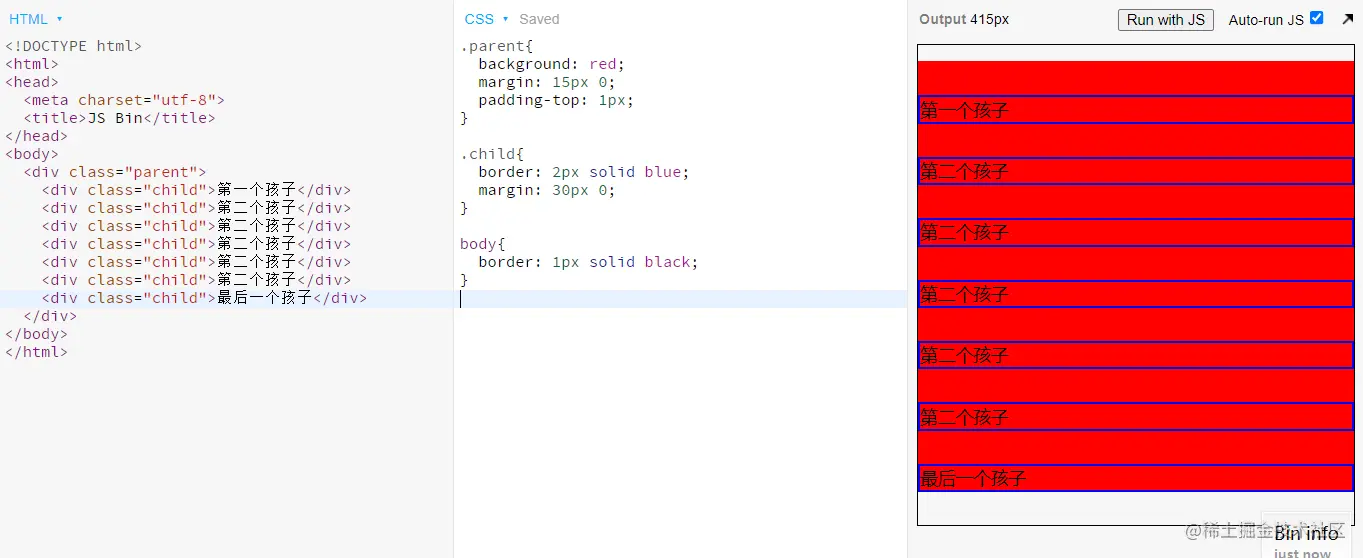This screenshot has height=558, width=1363.
Task: Click the HTML line containing 第一个孩子
Action: click(x=196, y=190)
